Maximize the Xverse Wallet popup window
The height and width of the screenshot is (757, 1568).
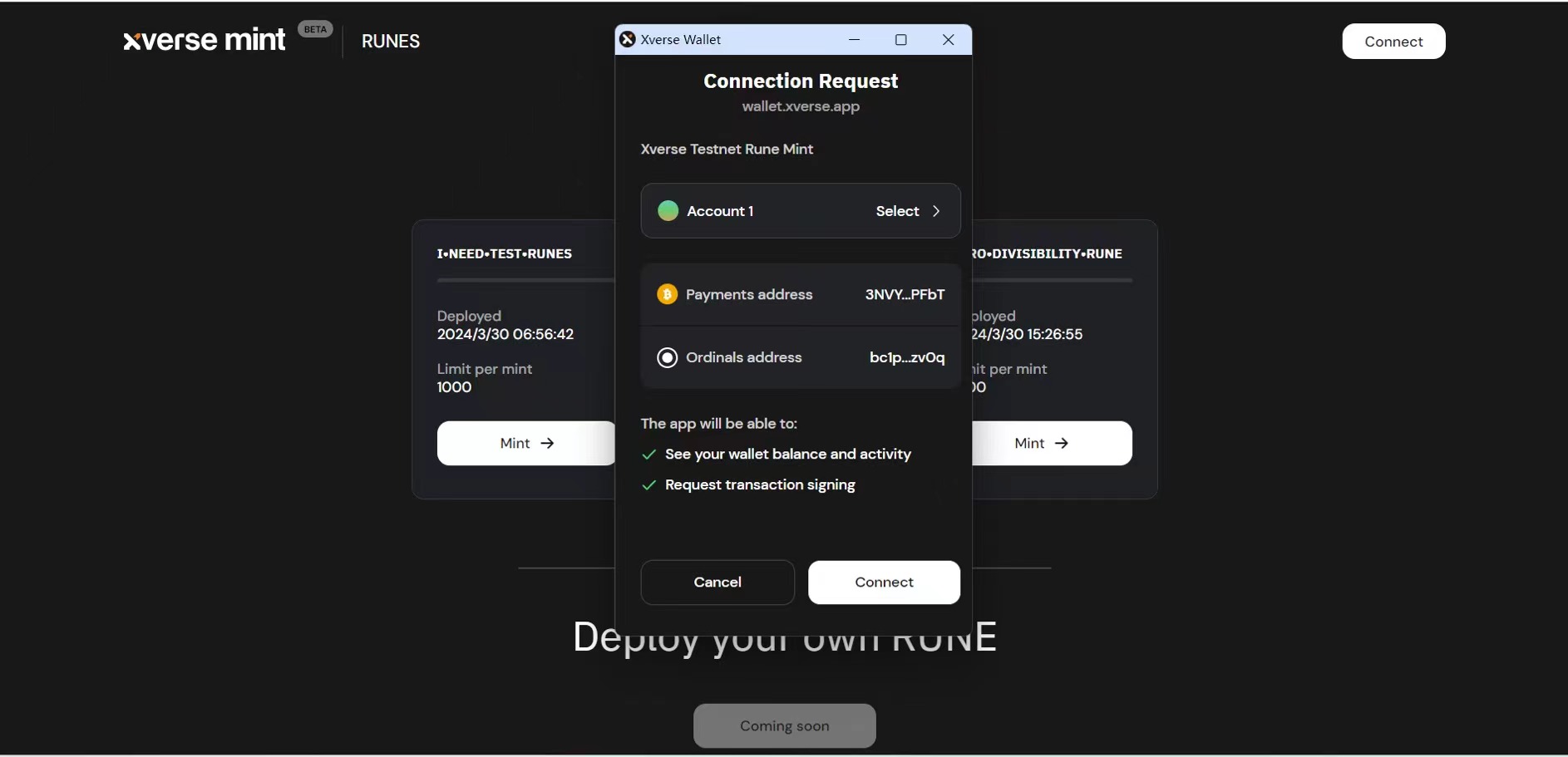click(x=900, y=39)
